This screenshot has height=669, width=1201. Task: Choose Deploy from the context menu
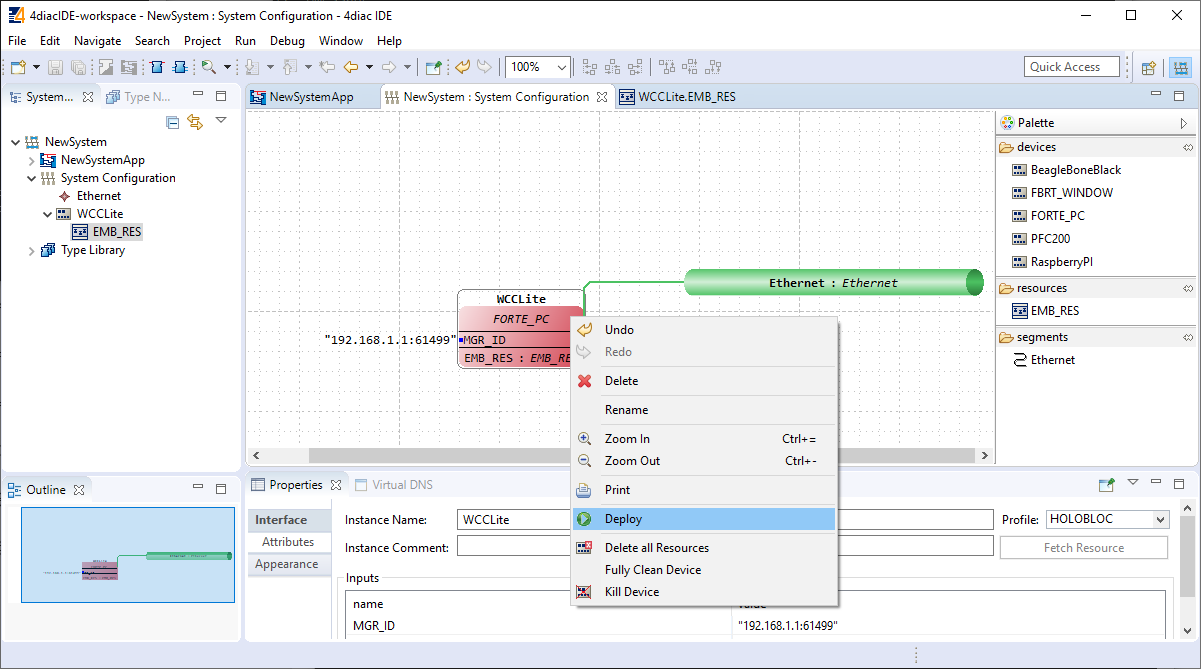pyautogui.click(x=704, y=519)
